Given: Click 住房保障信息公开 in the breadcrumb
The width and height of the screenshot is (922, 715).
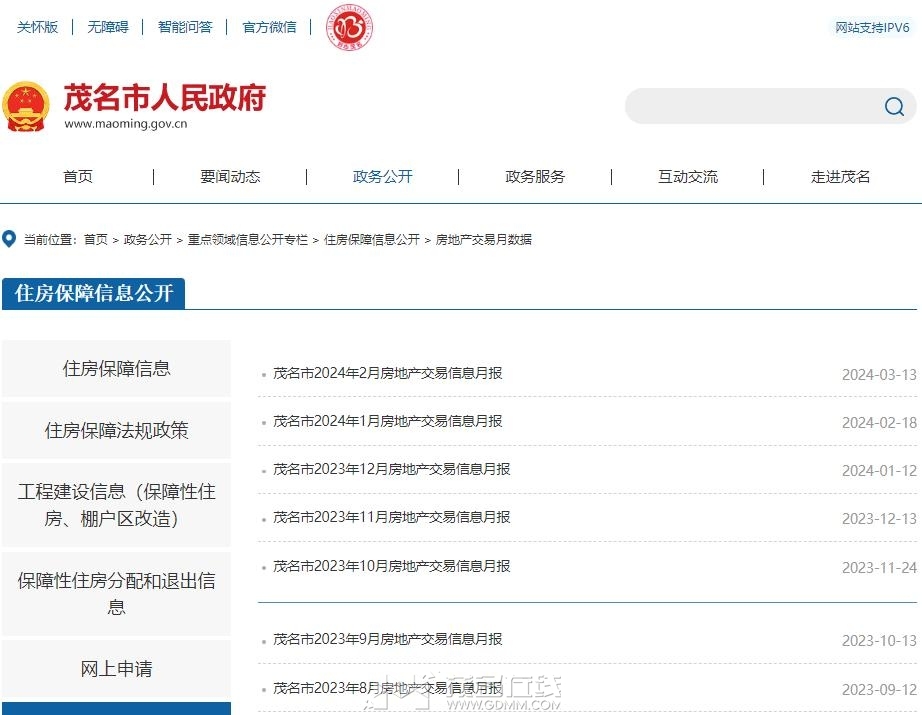Looking at the screenshot, I should (x=372, y=239).
